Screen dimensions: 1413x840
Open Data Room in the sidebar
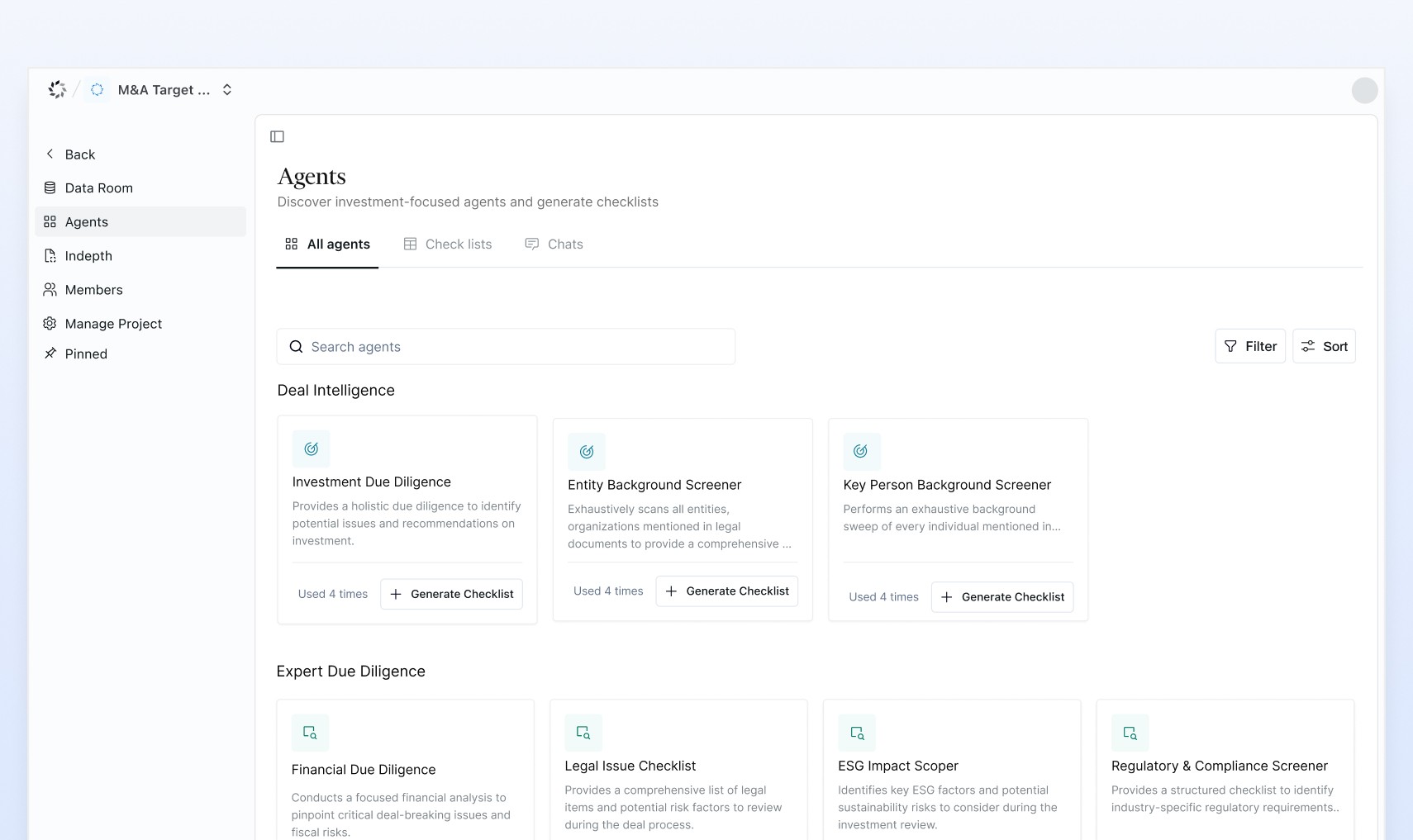point(140,188)
